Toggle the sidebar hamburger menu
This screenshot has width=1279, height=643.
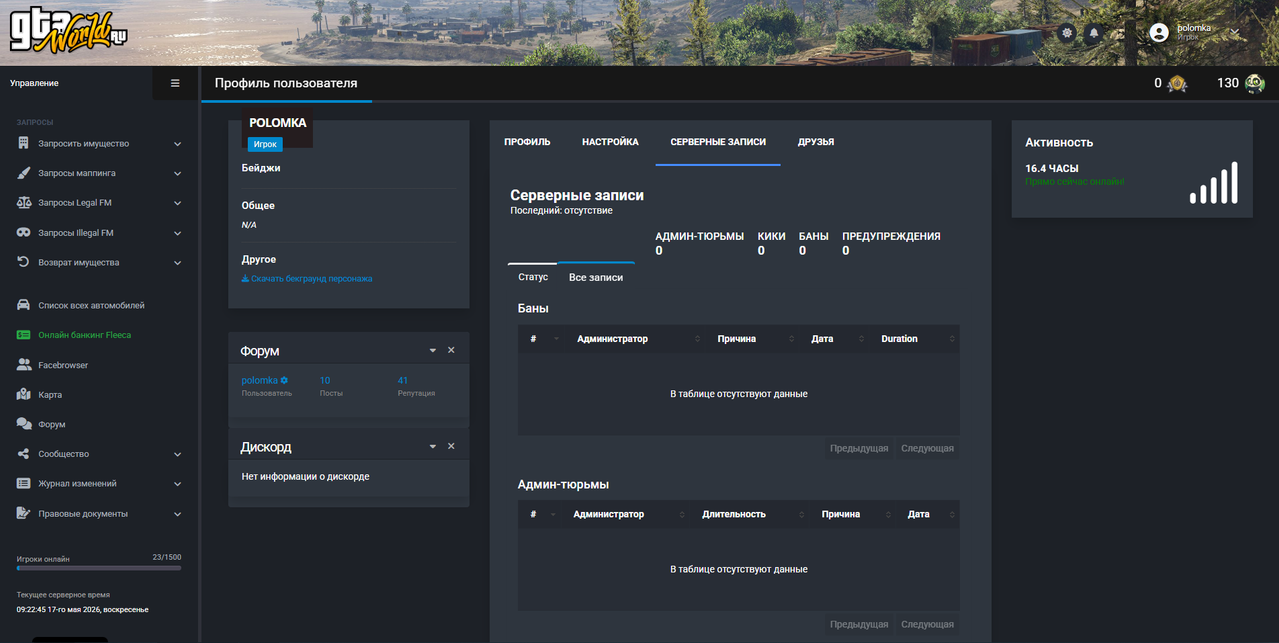175,83
